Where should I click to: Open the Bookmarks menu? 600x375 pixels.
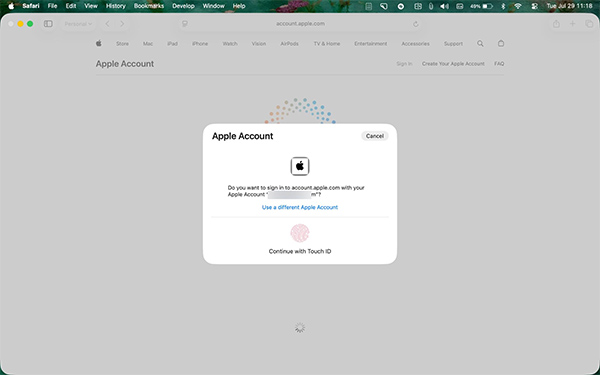pos(149,6)
